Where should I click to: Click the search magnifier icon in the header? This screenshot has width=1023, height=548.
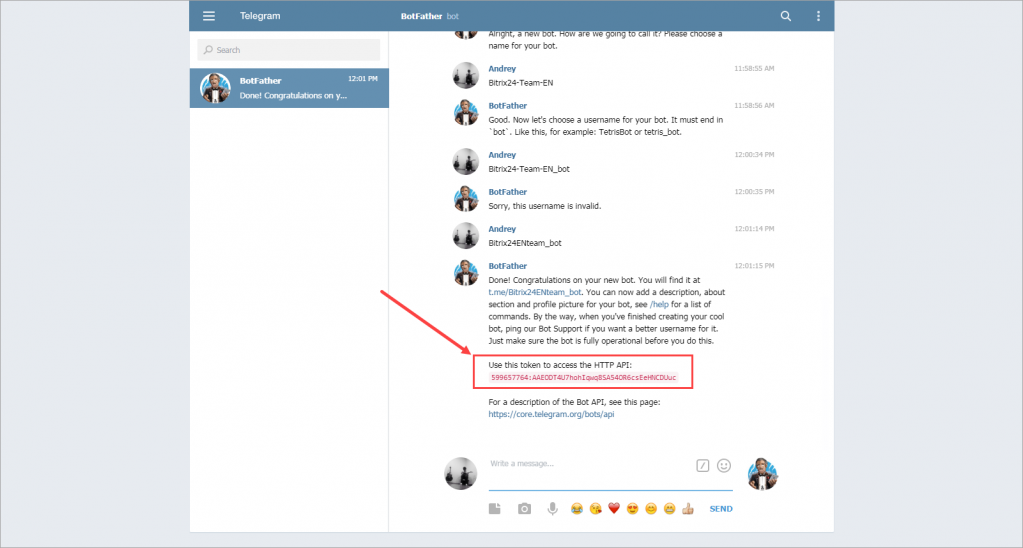786,16
